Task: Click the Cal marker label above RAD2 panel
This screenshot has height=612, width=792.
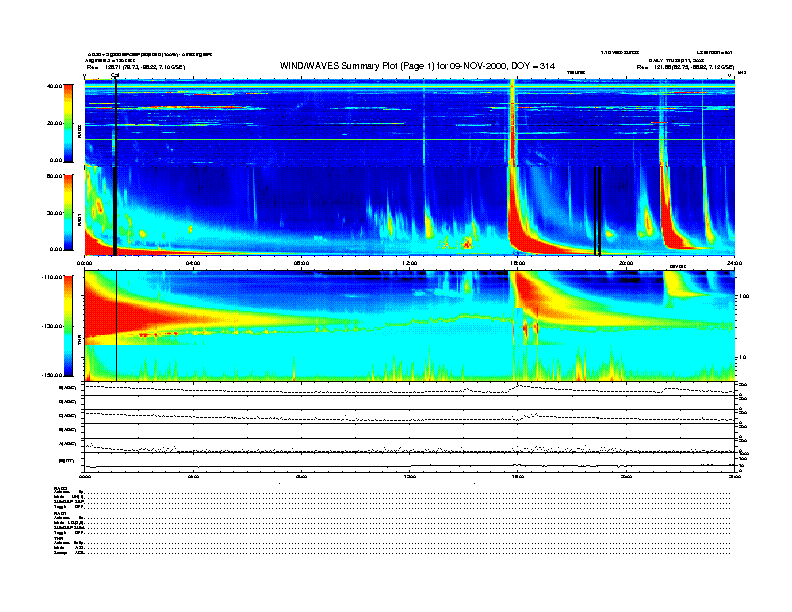Action: click(115, 76)
